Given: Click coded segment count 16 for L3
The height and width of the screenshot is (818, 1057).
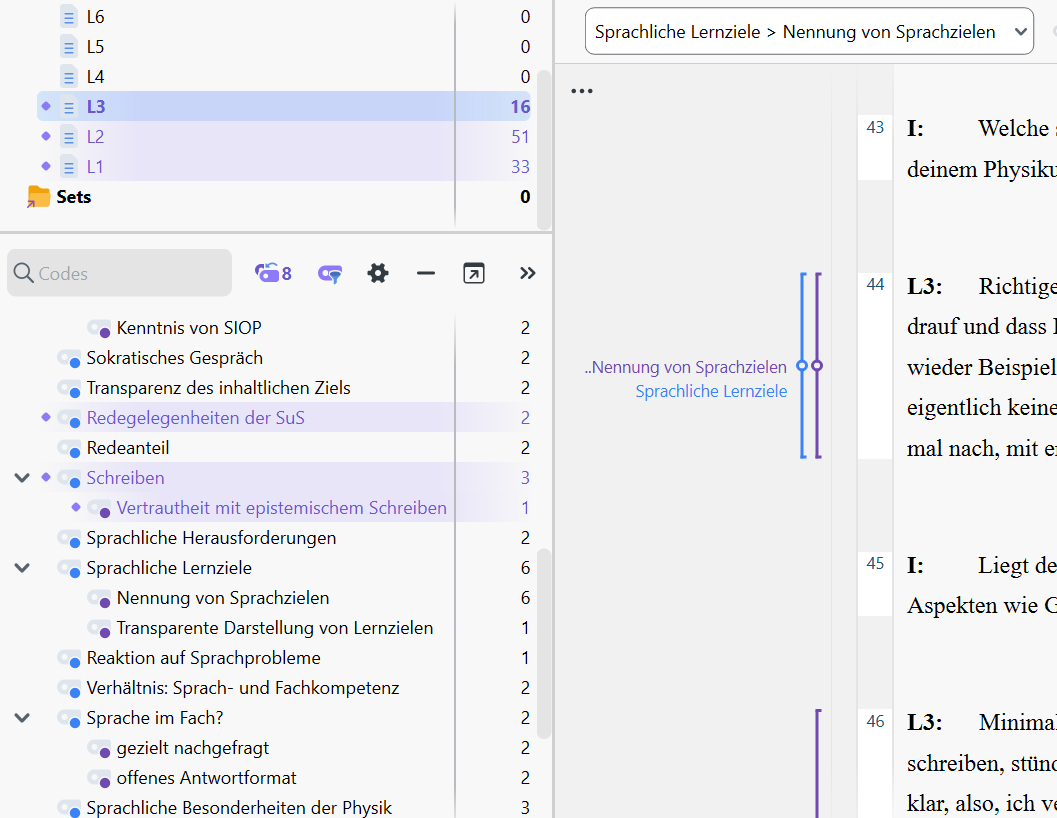Looking at the screenshot, I should [520, 107].
